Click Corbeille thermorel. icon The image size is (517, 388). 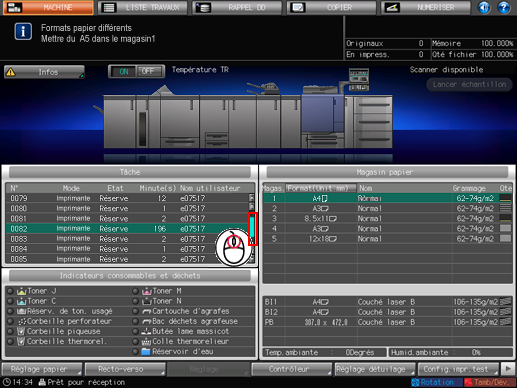point(21,341)
